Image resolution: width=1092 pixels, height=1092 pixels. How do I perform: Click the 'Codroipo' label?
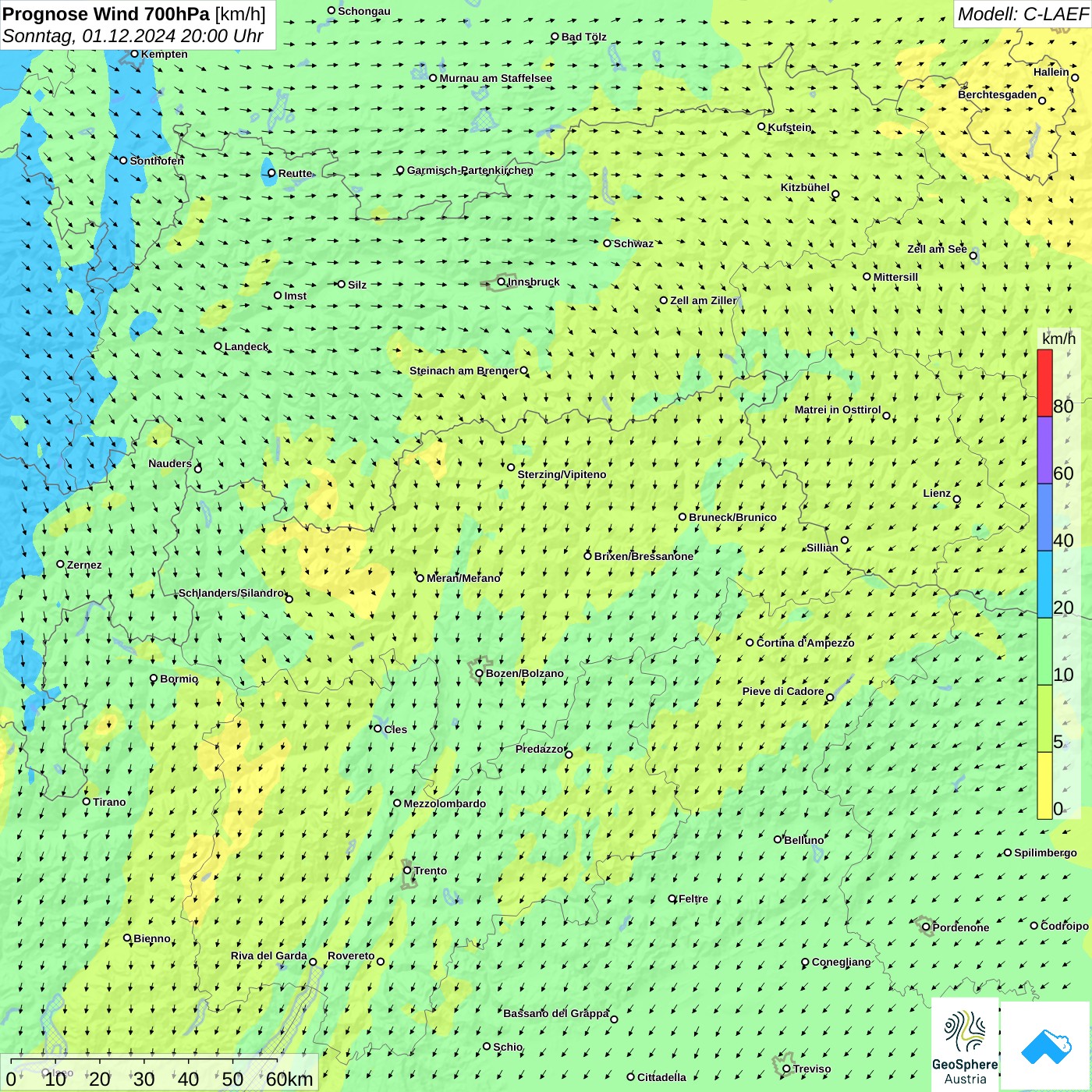point(1065,926)
